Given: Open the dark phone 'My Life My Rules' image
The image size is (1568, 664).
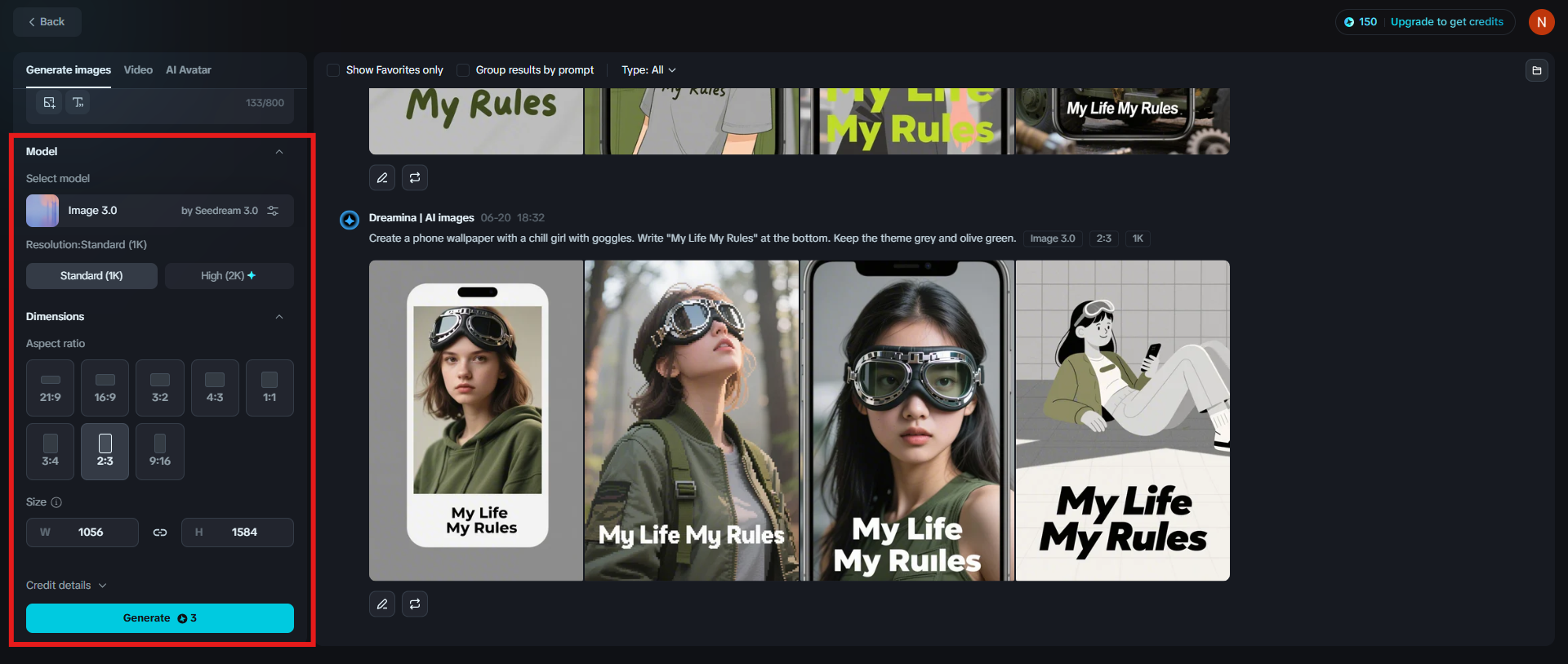Looking at the screenshot, I should click(x=1123, y=121).
